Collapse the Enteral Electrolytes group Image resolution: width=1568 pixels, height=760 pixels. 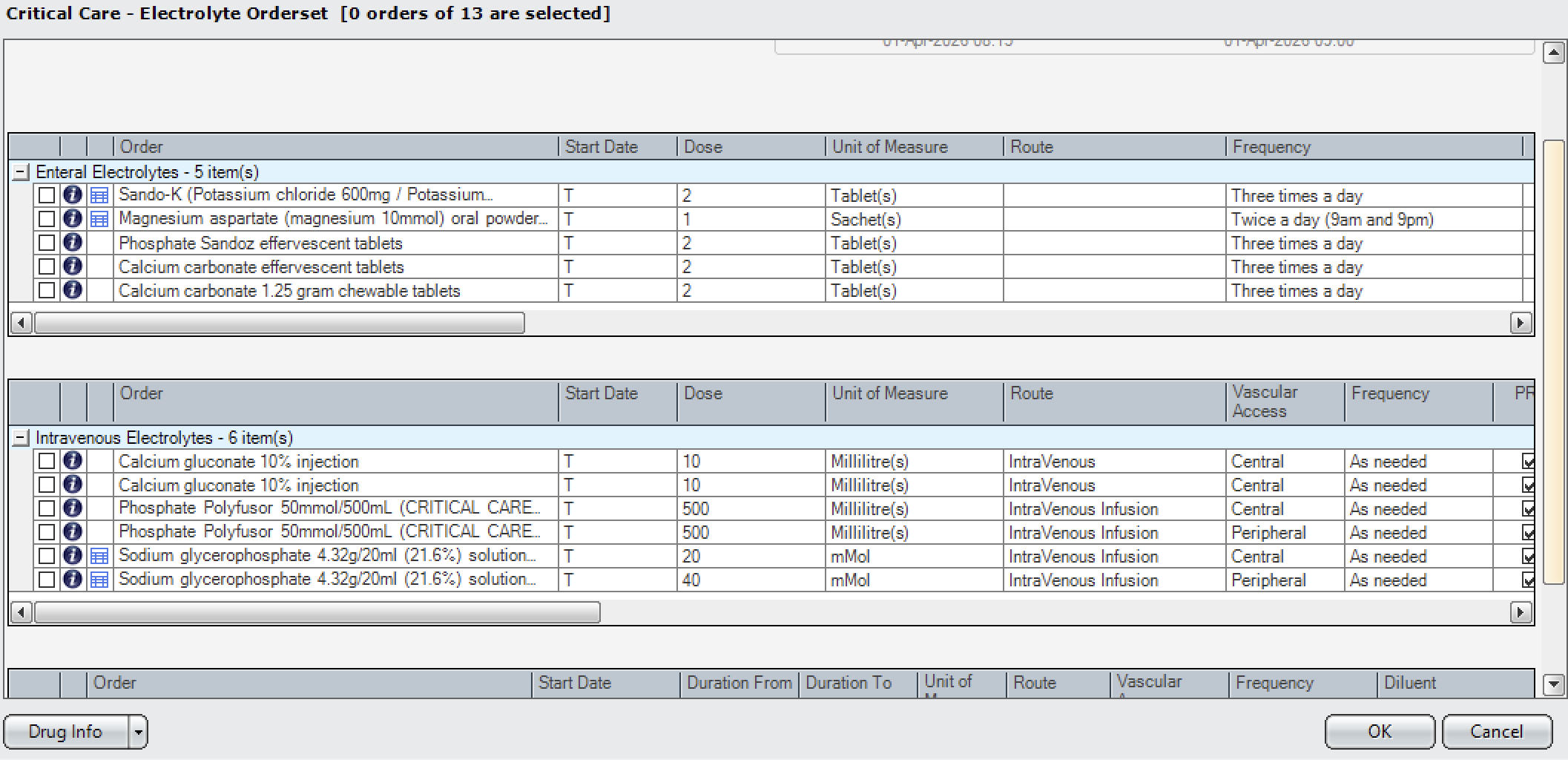22,172
